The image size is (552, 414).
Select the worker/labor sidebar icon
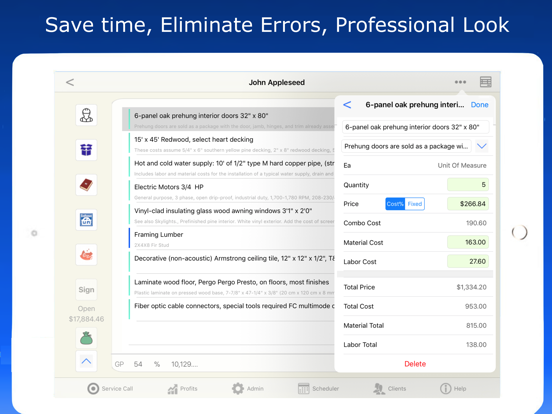pos(86,115)
